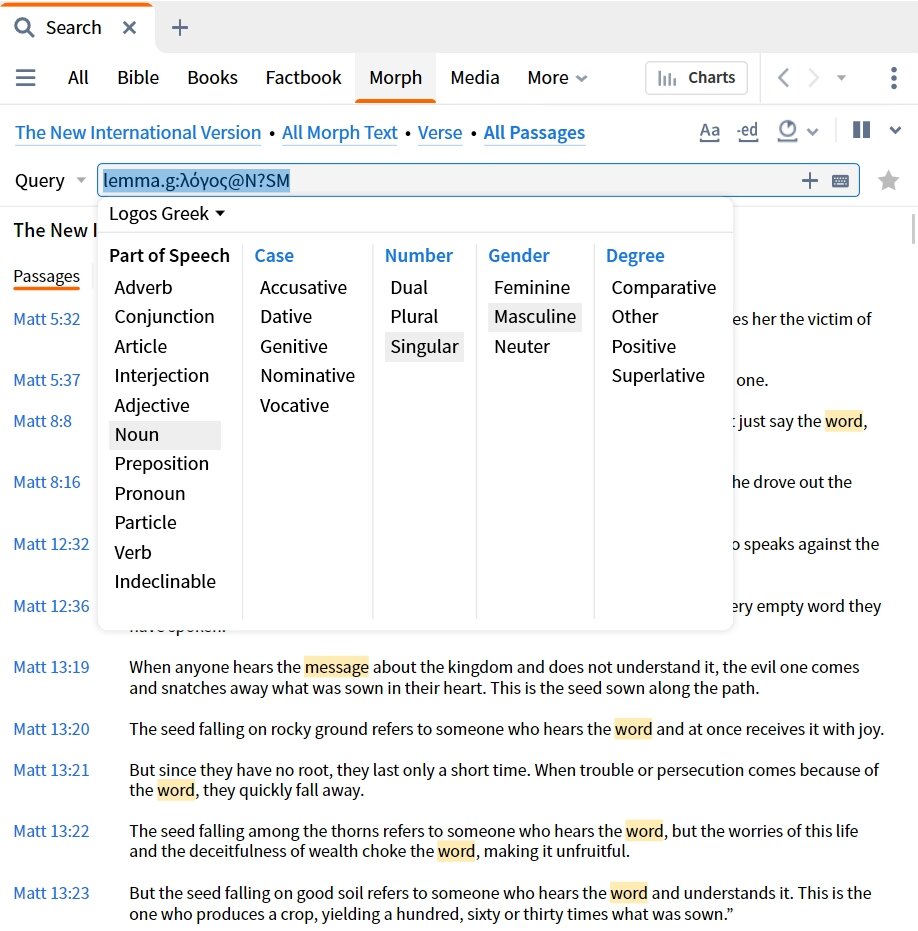
Task: Click the Gender column header
Action: pyautogui.click(x=519, y=255)
